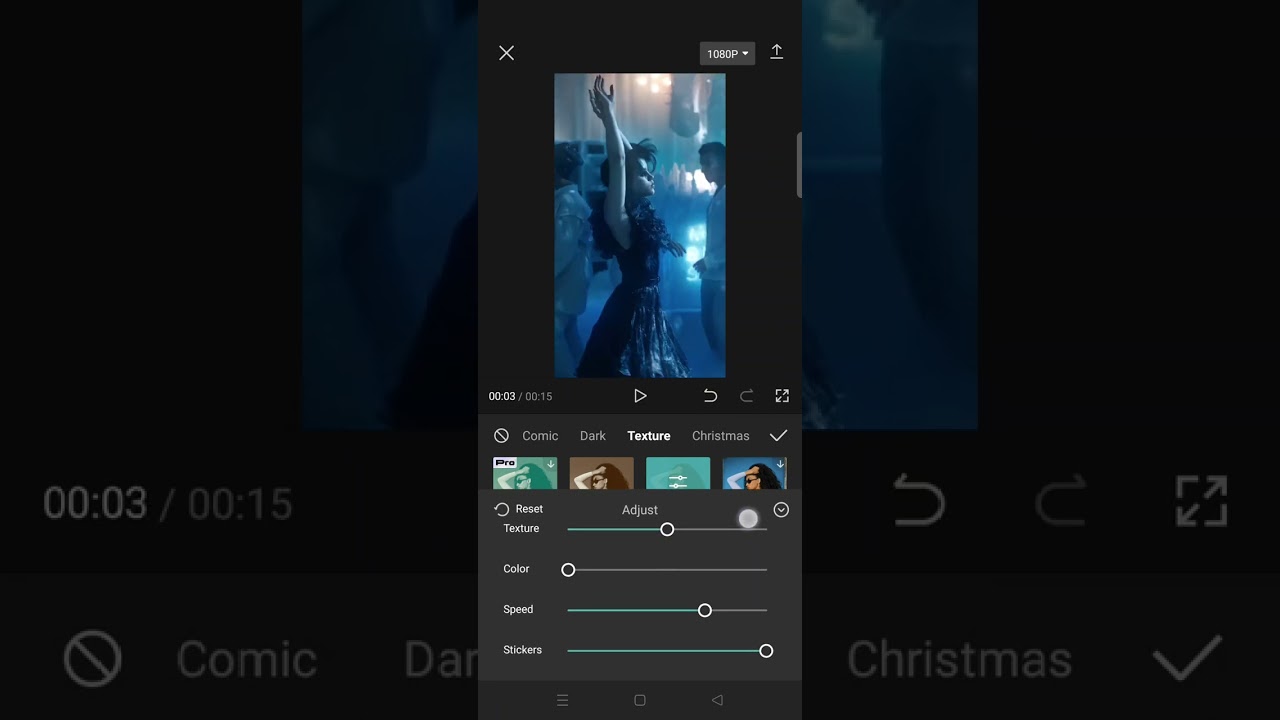The image size is (1280, 720).
Task: Switch to the Comic effects tab
Action: click(540, 436)
